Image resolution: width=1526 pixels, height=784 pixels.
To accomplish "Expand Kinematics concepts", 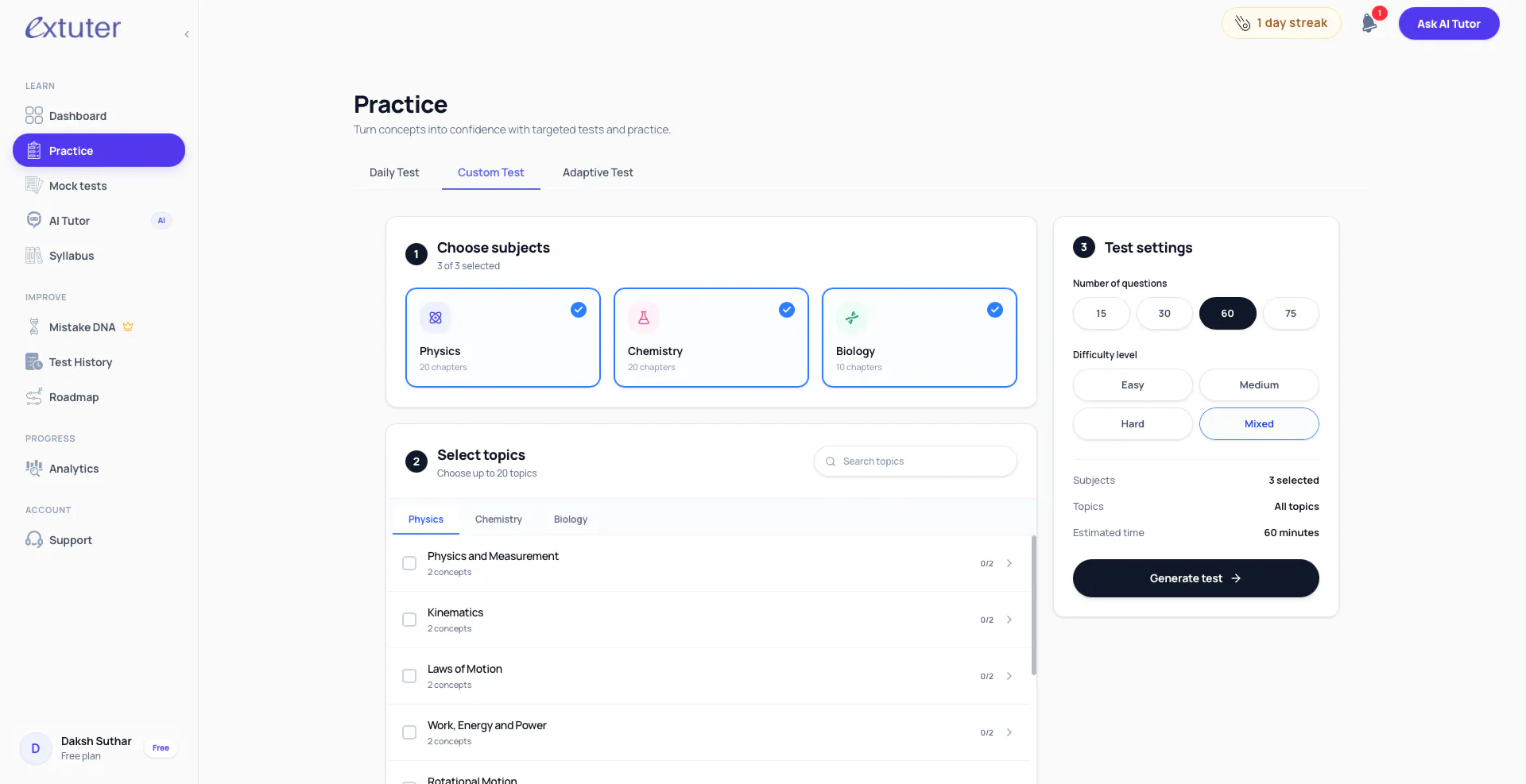I will [1009, 620].
